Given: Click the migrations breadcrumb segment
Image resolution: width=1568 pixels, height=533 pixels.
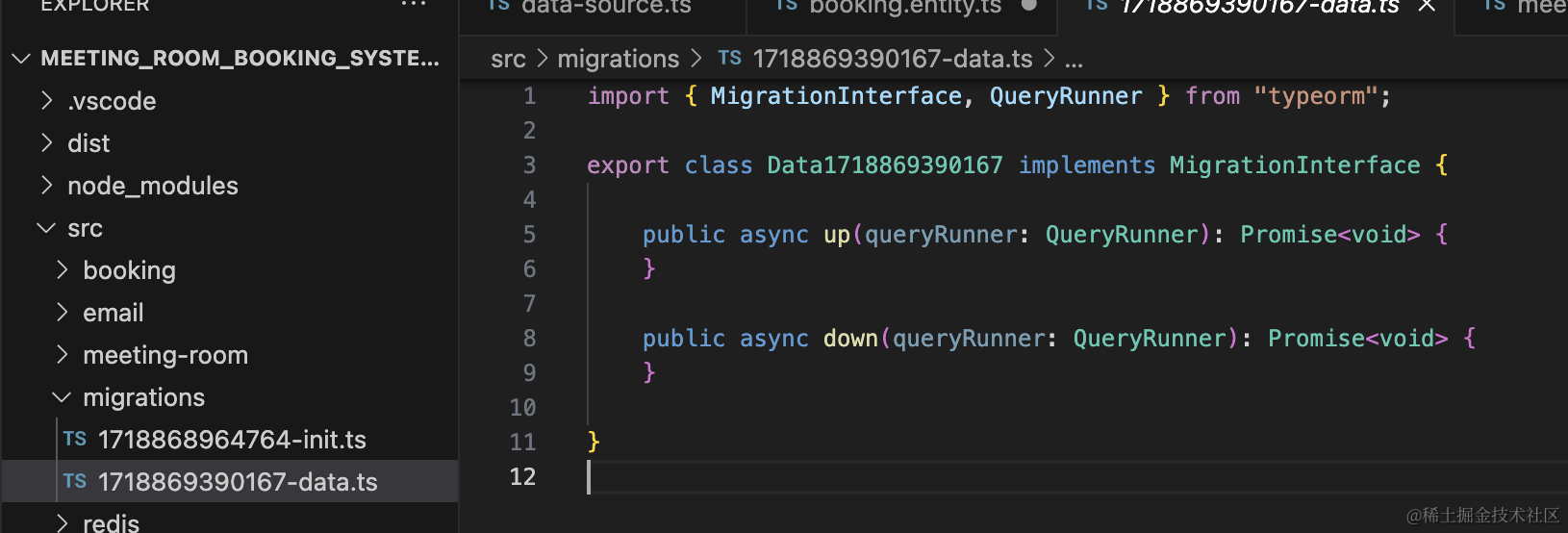Looking at the screenshot, I should pyautogui.click(x=618, y=59).
